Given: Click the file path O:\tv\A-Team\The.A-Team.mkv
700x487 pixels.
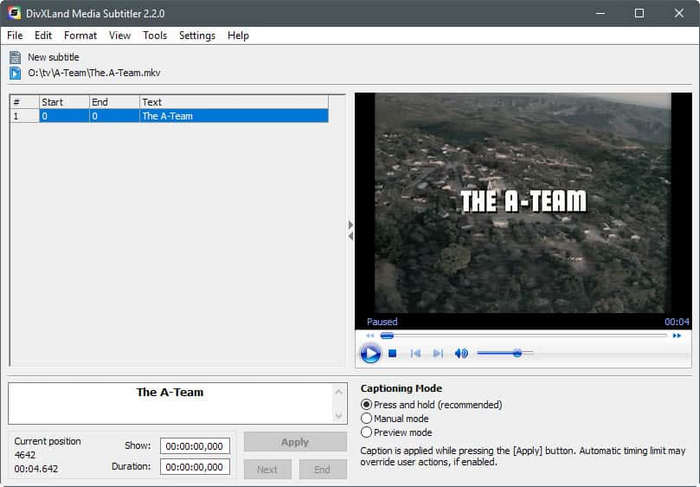Looking at the screenshot, I should pos(94,73).
